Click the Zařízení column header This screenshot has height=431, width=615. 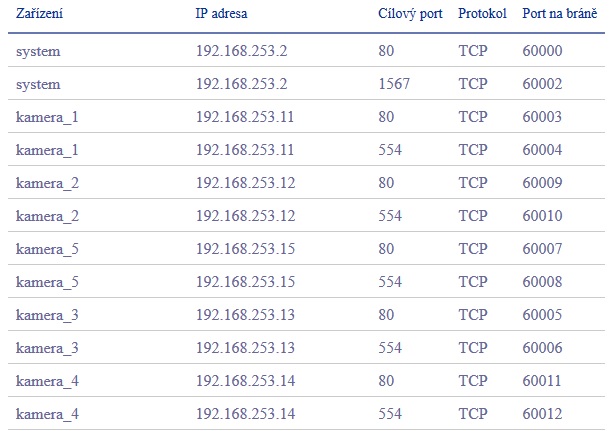pyautogui.click(x=39, y=14)
